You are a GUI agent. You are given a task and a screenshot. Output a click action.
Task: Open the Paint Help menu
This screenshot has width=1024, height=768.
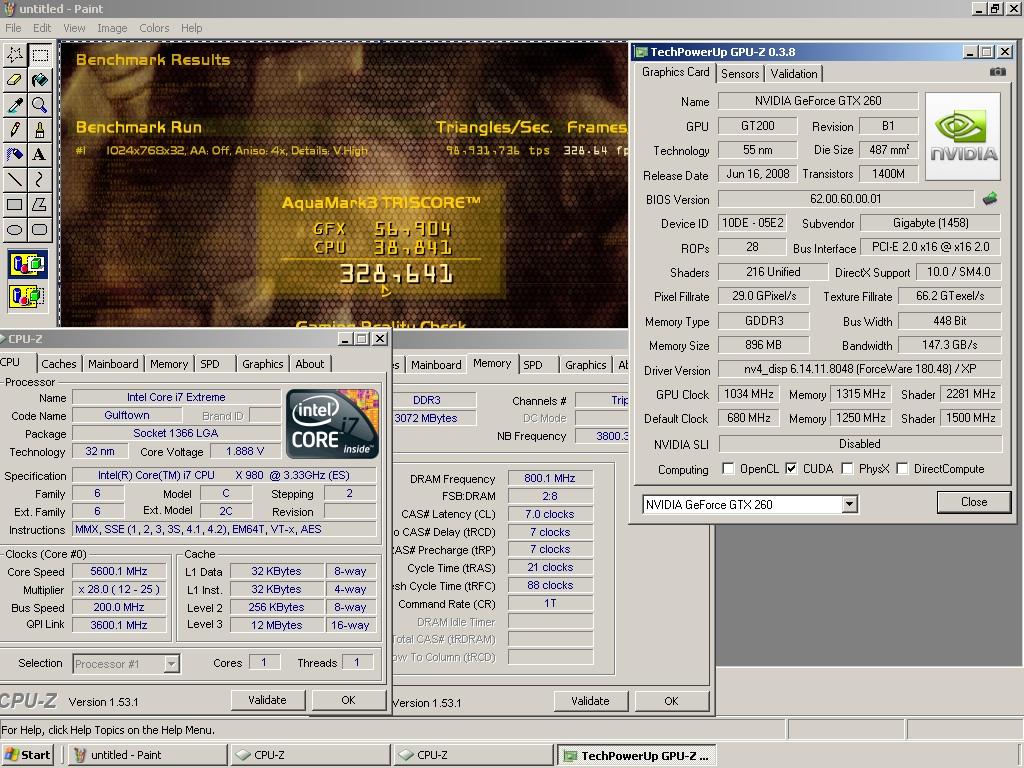[191, 28]
